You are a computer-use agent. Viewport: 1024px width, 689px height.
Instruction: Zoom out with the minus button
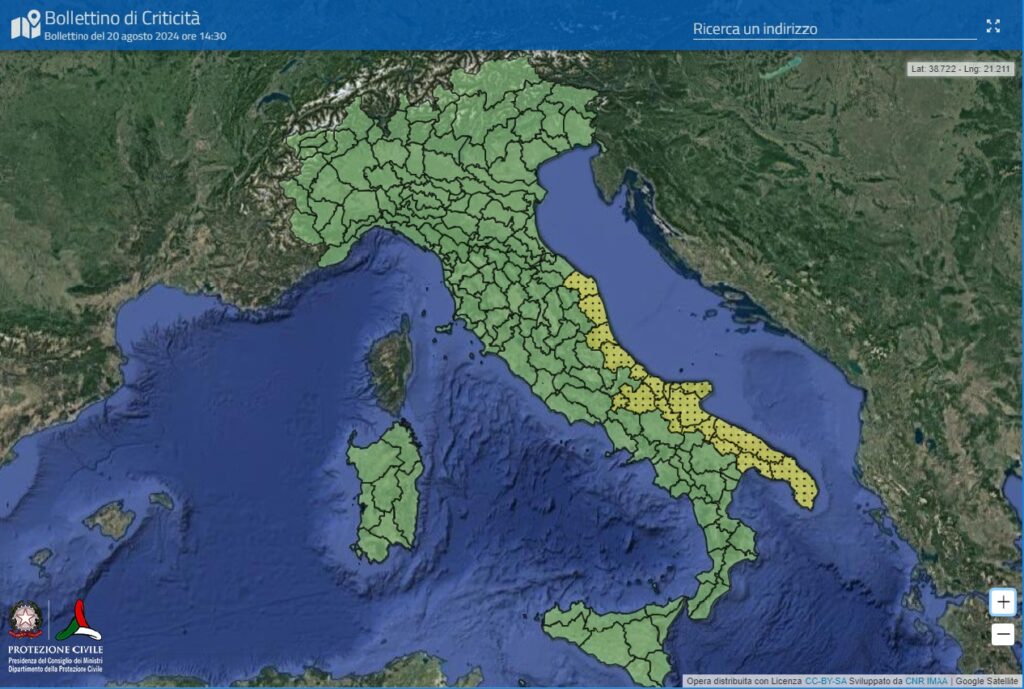coord(1002,633)
